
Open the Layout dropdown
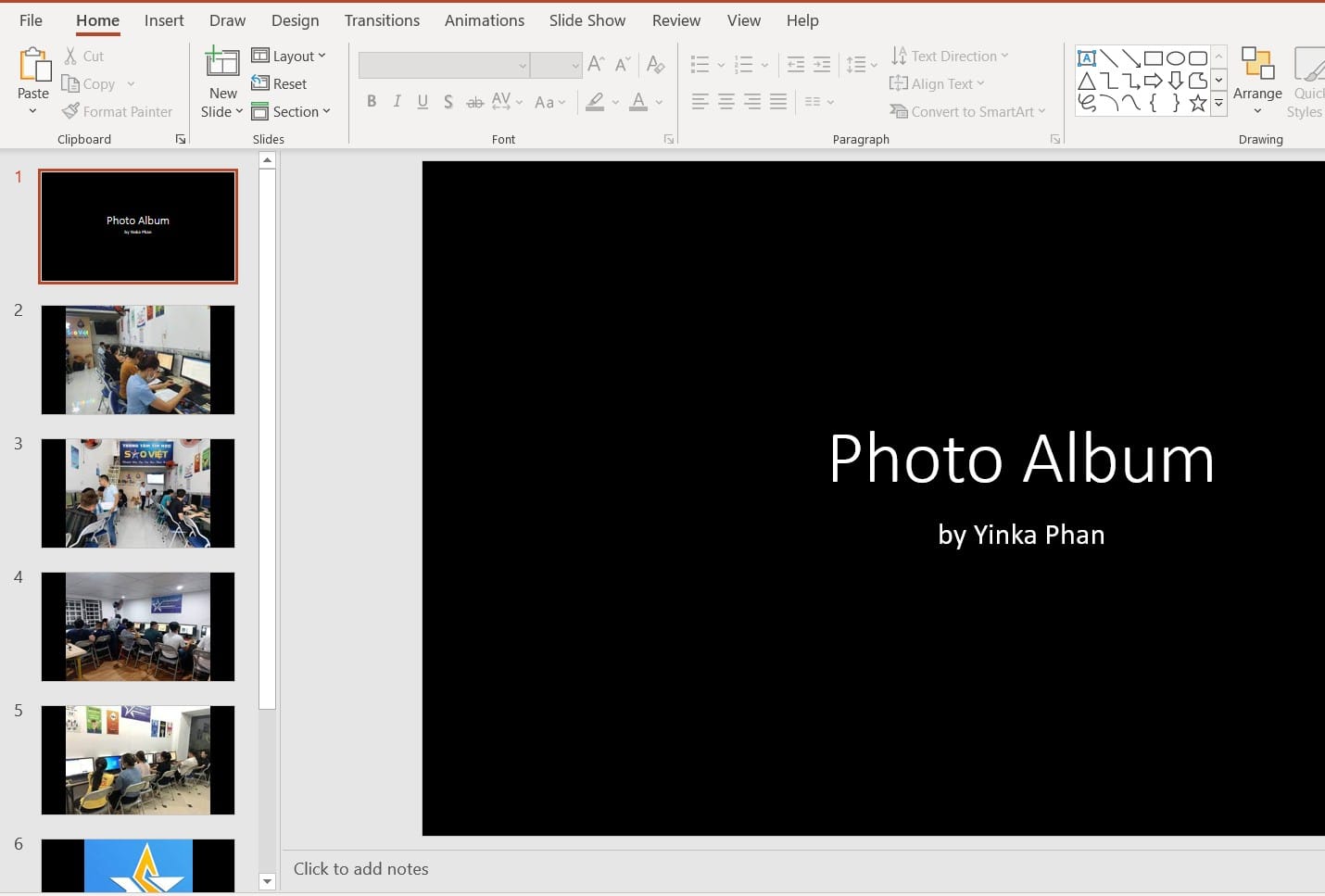point(289,56)
